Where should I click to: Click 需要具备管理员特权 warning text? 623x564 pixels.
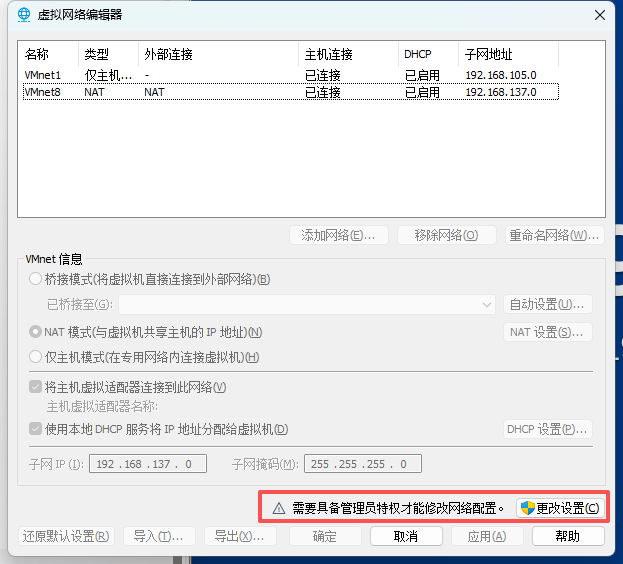398,508
